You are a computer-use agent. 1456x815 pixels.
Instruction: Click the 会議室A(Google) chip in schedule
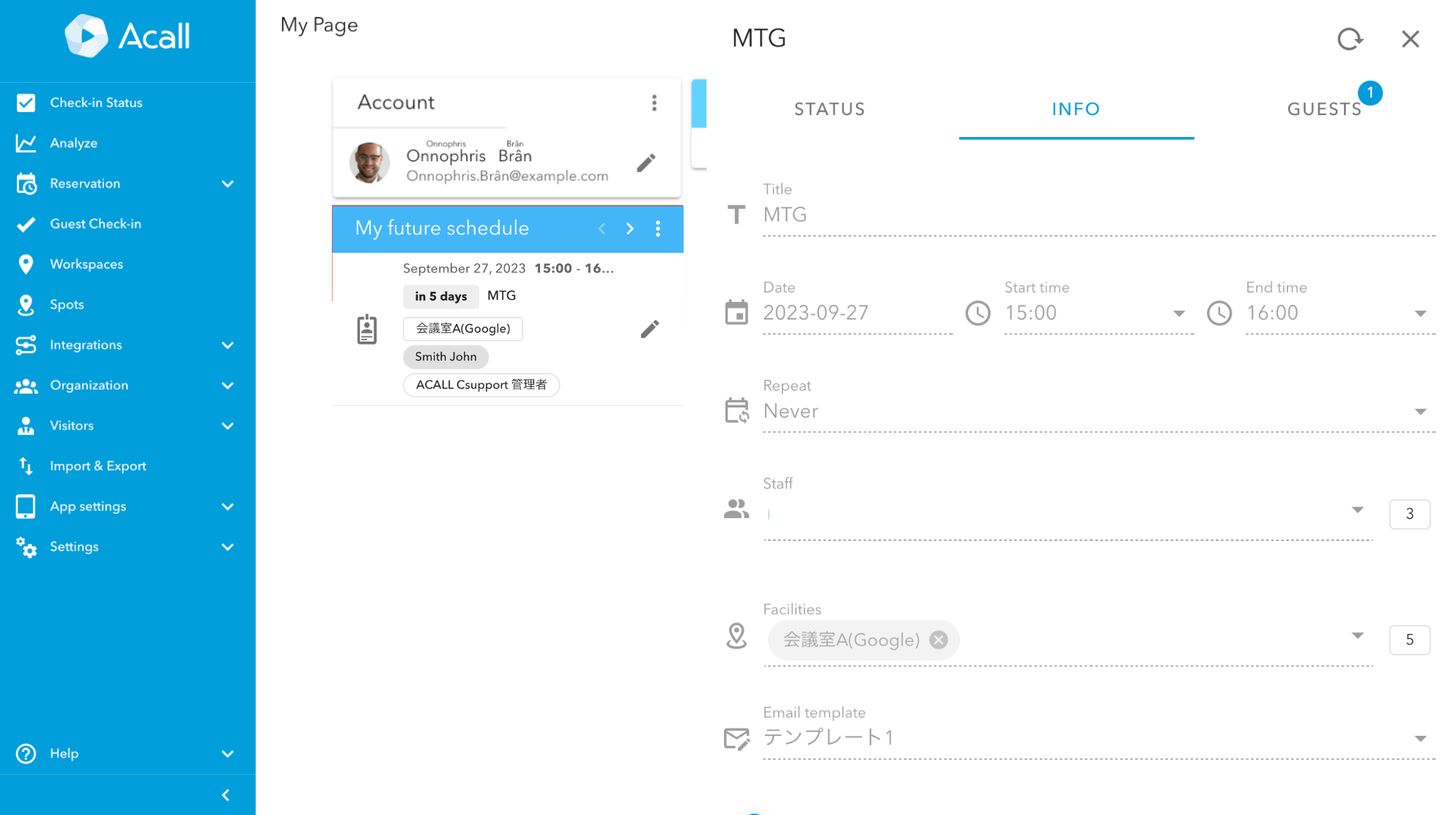tap(463, 328)
